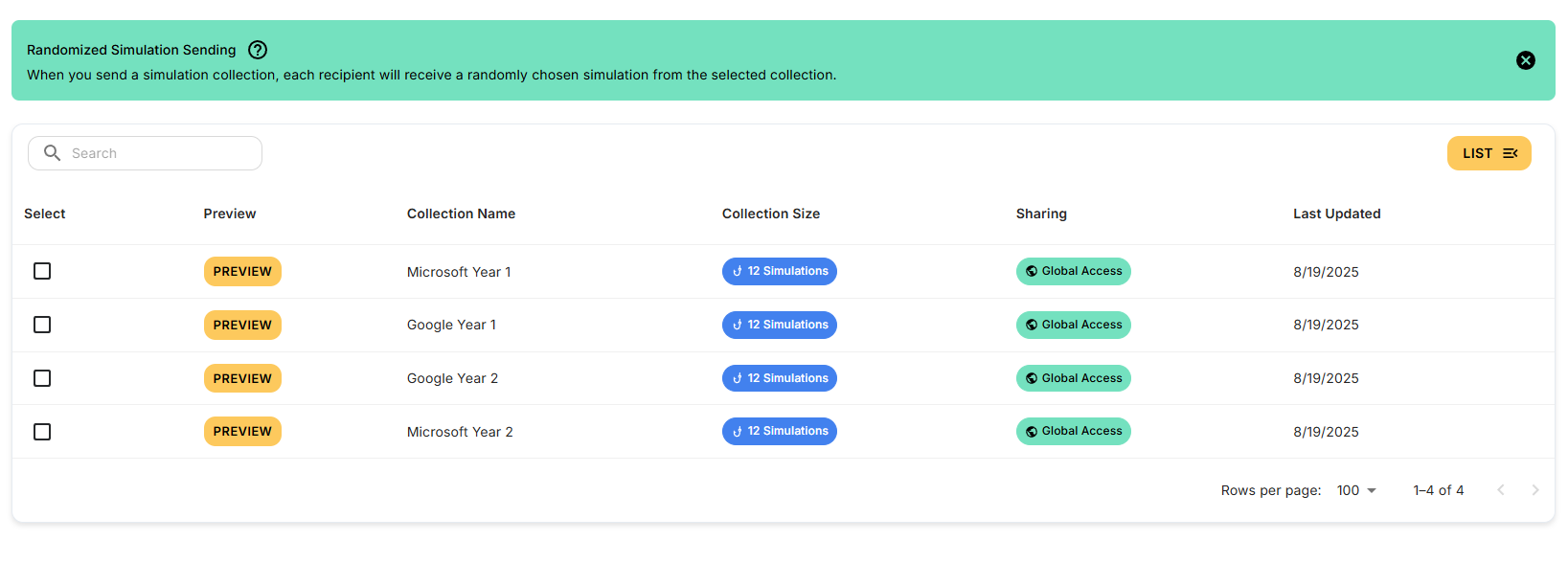
Task: Click the 12 Simulations badge for Google Year 2
Action: click(780, 378)
